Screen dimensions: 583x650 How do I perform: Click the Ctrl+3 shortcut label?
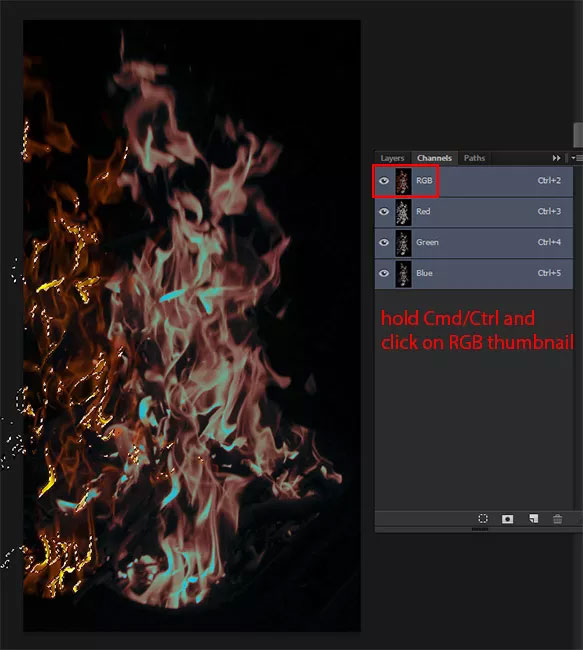click(549, 211)
